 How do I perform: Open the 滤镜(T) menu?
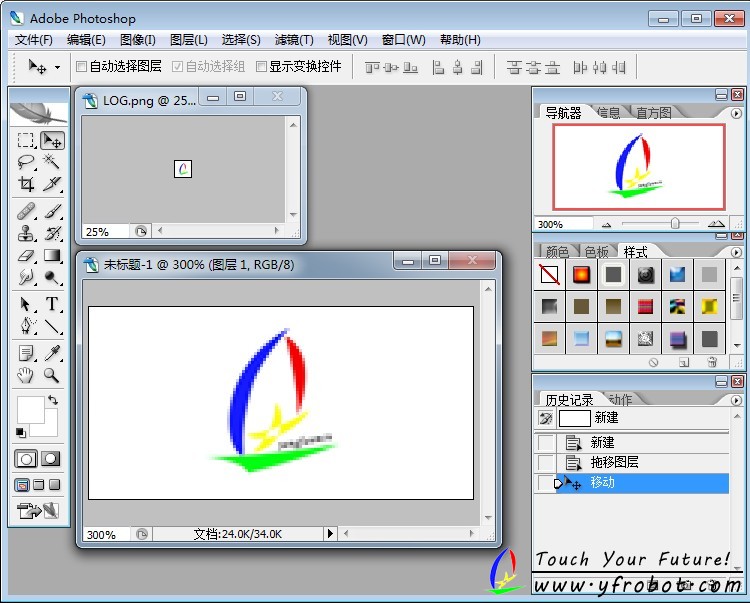pyautogui.click(x=294, y=40)
